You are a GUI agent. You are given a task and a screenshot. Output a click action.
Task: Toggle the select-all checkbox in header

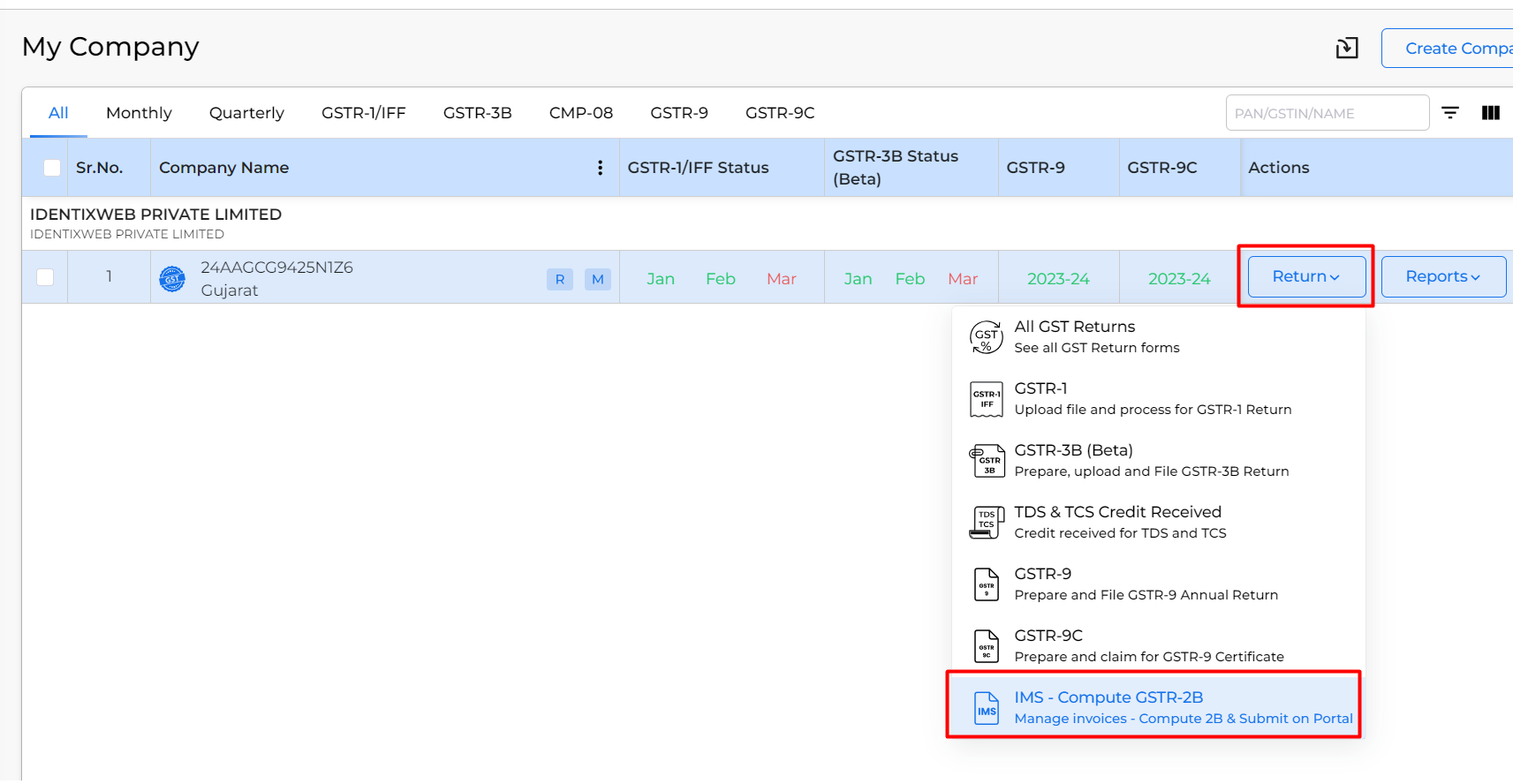(52, 168)
